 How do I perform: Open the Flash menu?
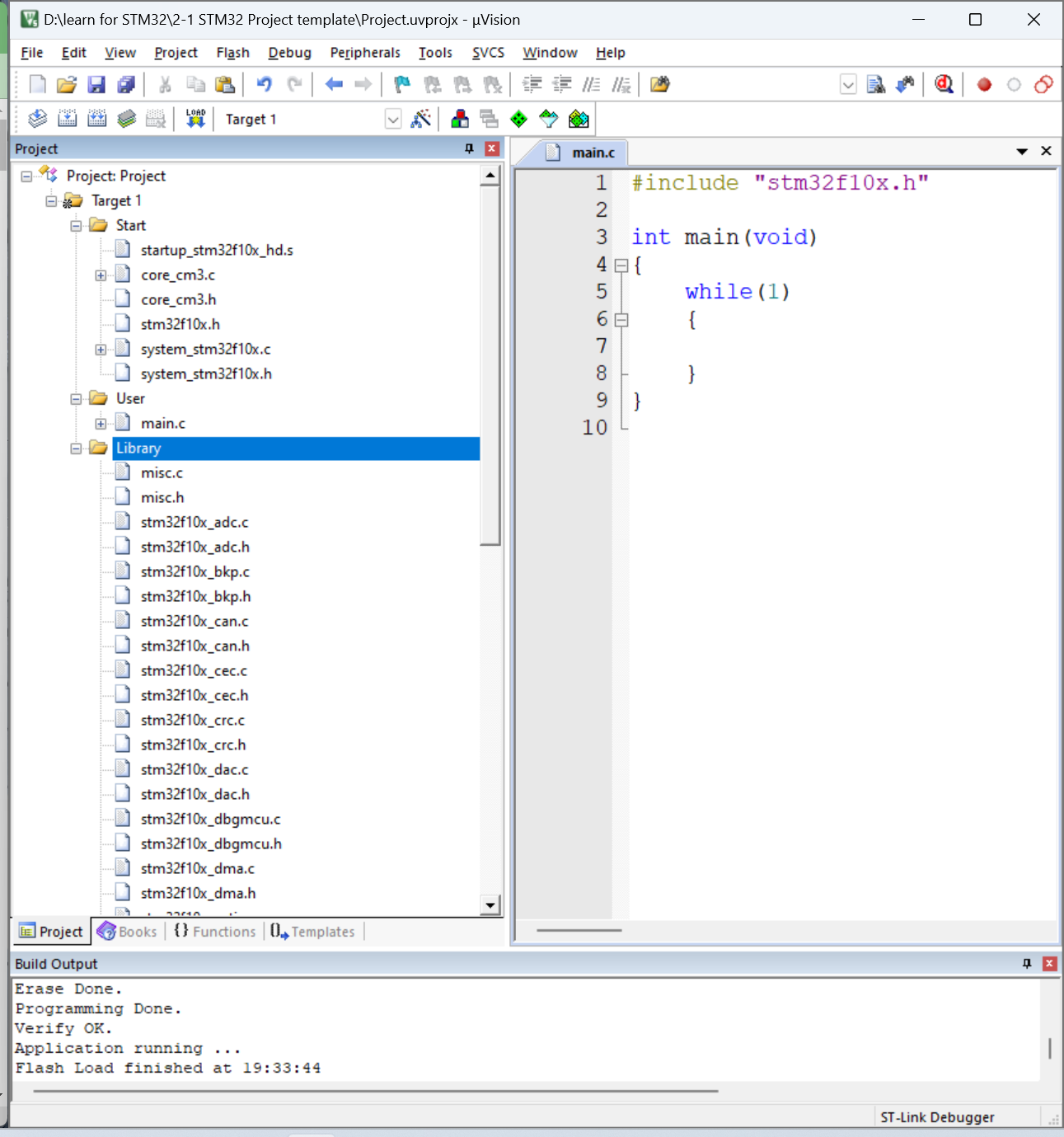(232, 53)
